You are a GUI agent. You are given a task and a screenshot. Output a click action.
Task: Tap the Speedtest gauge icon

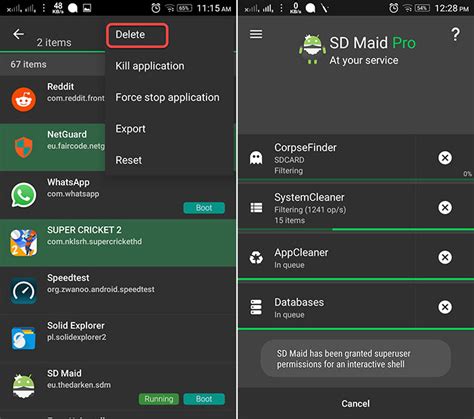(24, 291)
